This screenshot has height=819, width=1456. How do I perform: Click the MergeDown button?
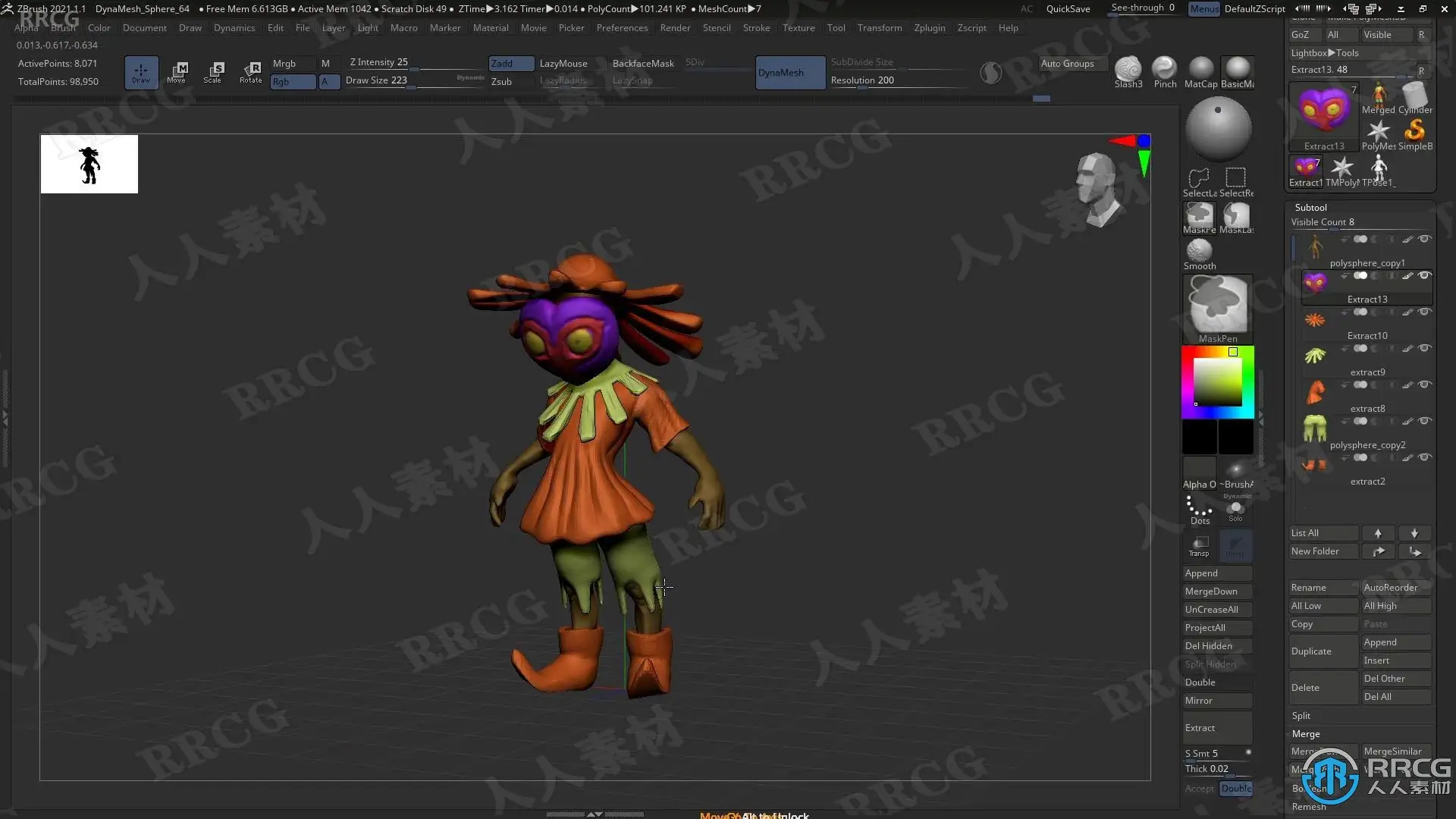(1218, 591)
